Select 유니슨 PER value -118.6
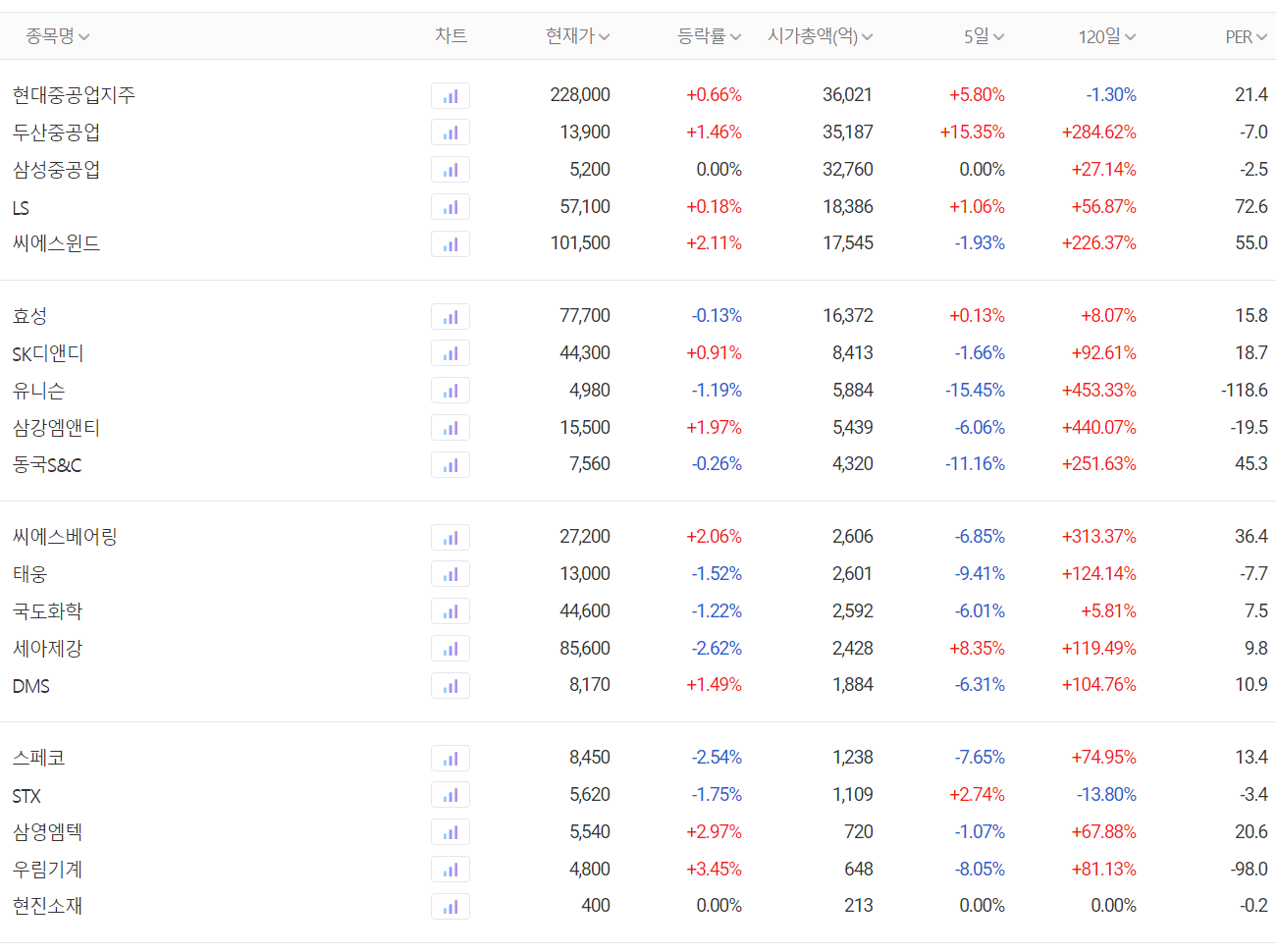This screenshot has width=1276, height=952. [x=1245, y=391]
